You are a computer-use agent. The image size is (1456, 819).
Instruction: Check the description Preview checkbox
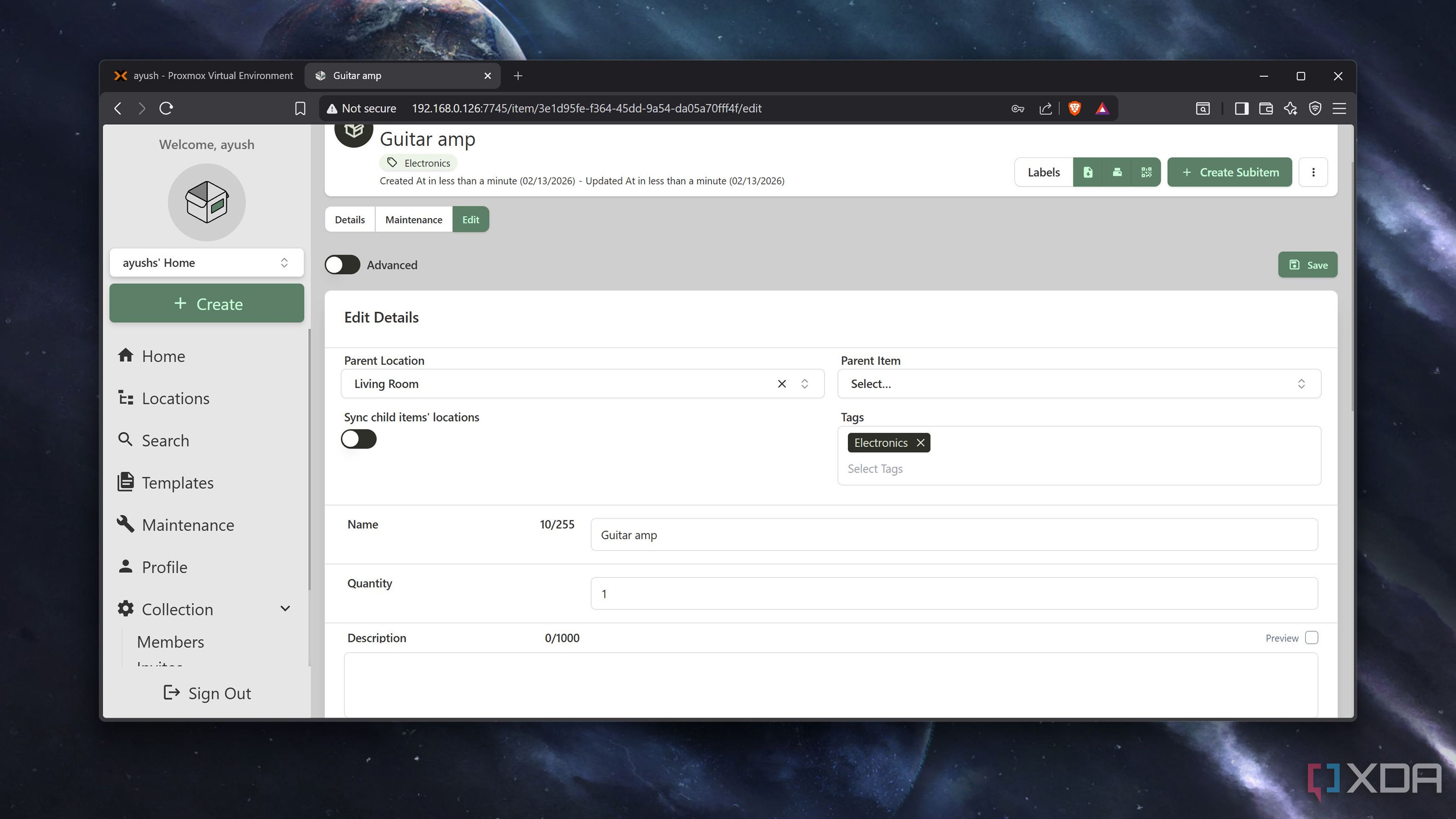pyautogui.click(x=1311, y=637)
